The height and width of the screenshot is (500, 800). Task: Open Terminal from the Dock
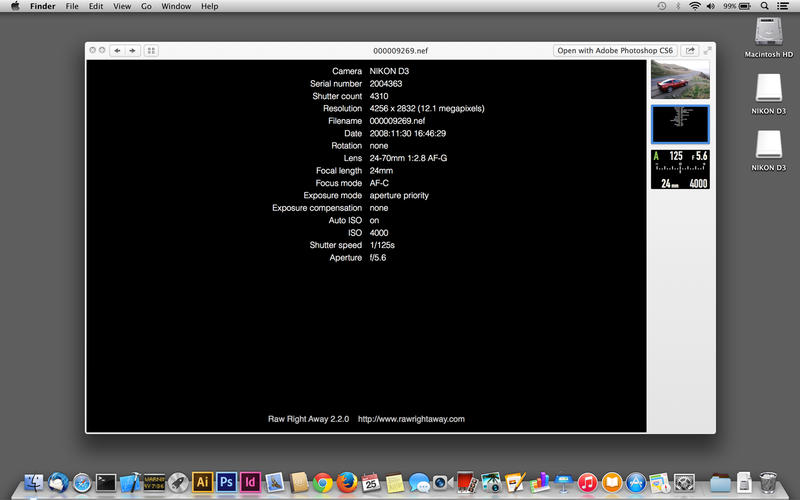click(106, 482)
